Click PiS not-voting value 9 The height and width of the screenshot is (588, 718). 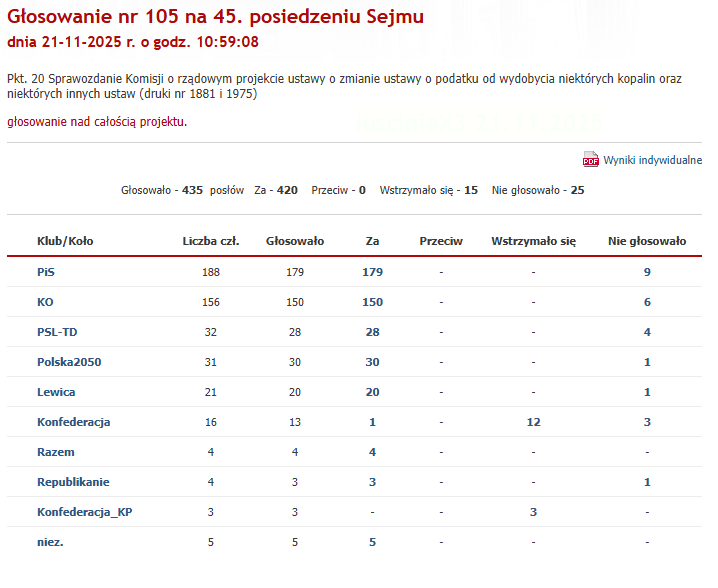[647, 272]
